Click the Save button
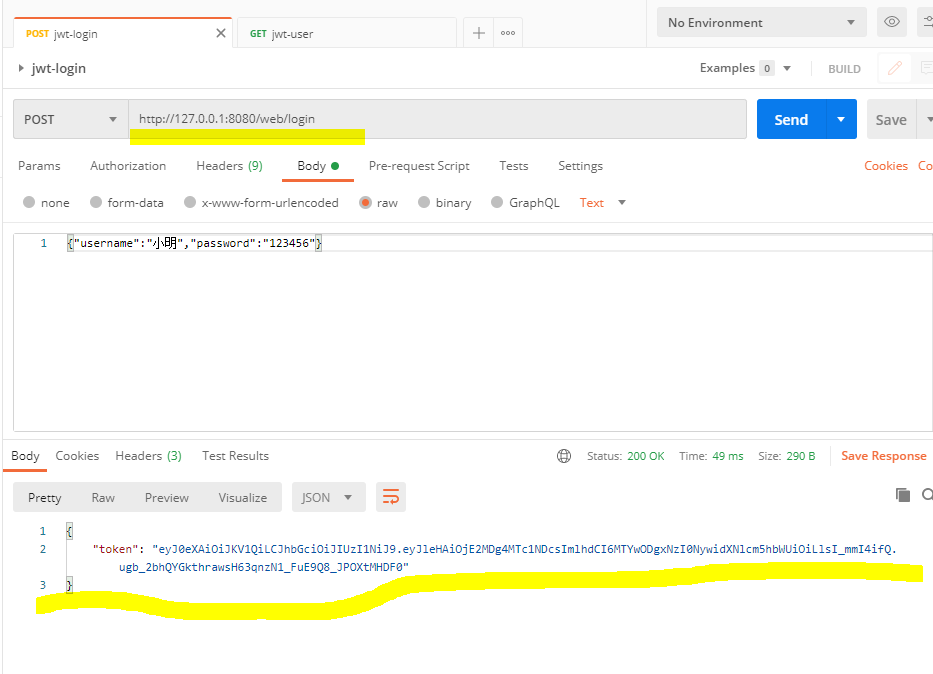 [x=891, y=120]
